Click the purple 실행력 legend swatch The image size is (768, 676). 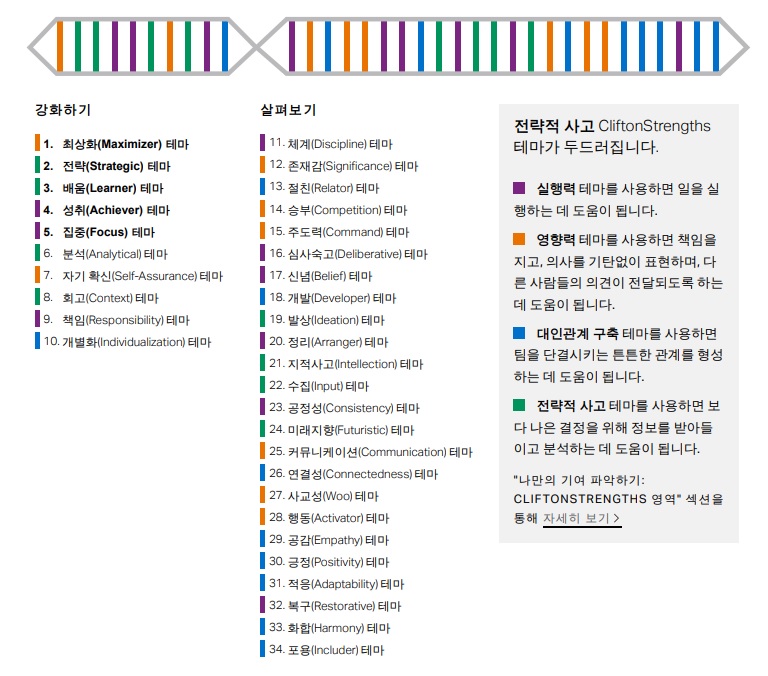click(x=519, y=188)
